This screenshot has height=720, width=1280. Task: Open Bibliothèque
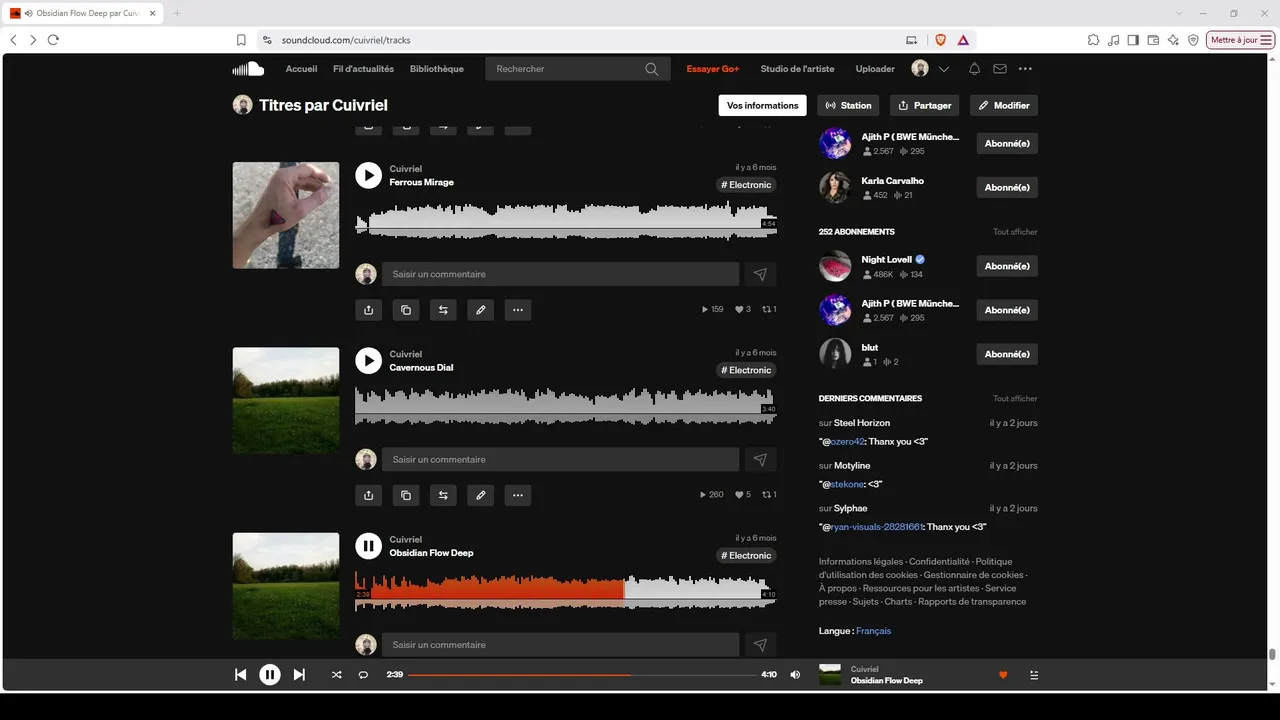coord(437,69)
